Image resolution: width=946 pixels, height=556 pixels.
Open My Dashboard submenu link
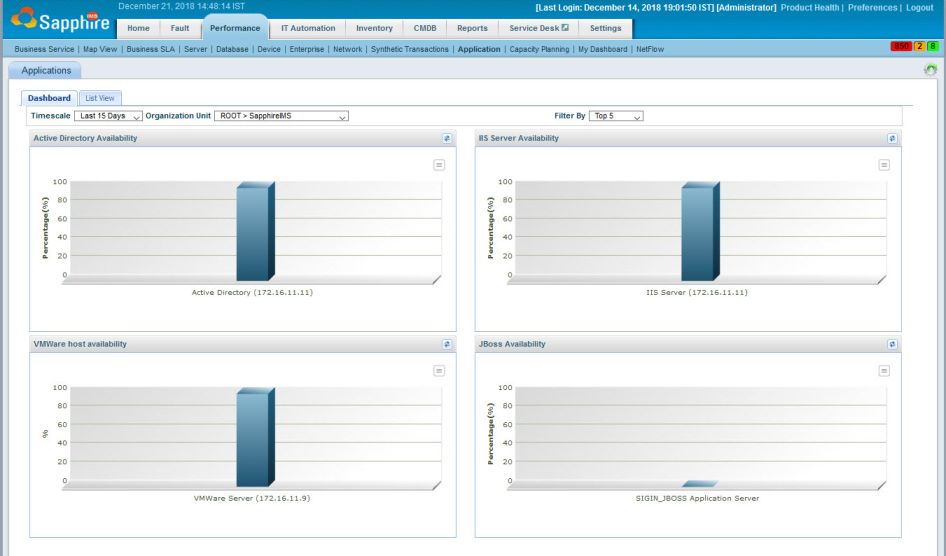[x=603, y=49]
